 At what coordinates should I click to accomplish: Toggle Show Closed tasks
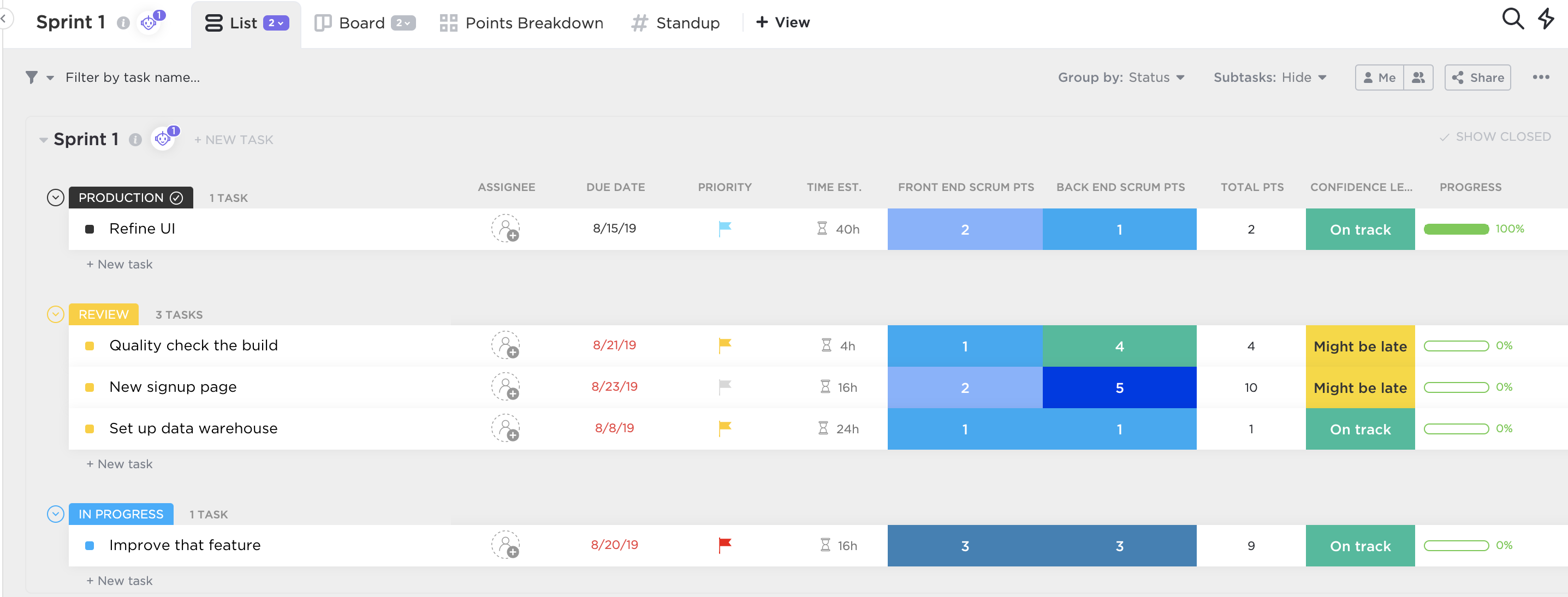(1494, 137)
